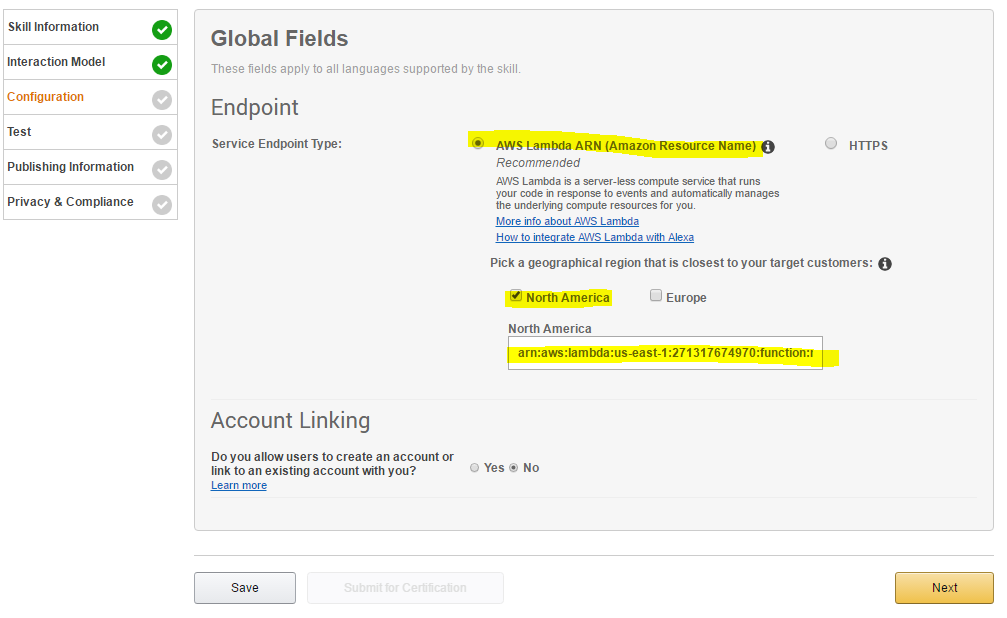Click the info icon beside geographical region prompt
Viewport: 1007px width, 618px height.
[885, 264]
